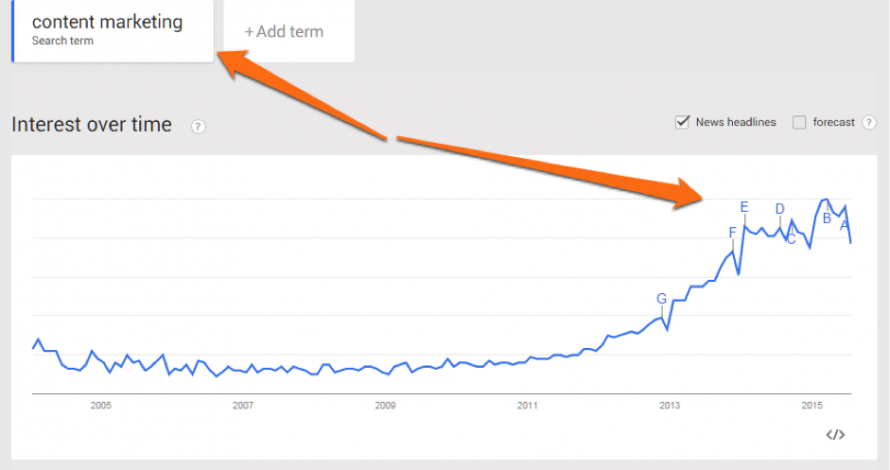This screenshot has height=470, width=890.
Task: Open news headline marker G
Action: point(661,299)
